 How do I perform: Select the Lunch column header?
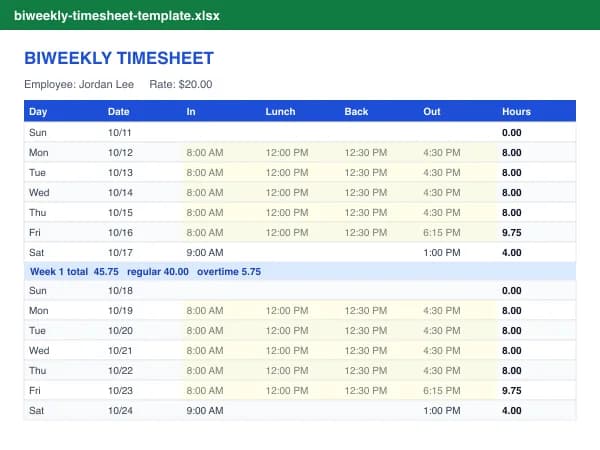tap(280, 111)
